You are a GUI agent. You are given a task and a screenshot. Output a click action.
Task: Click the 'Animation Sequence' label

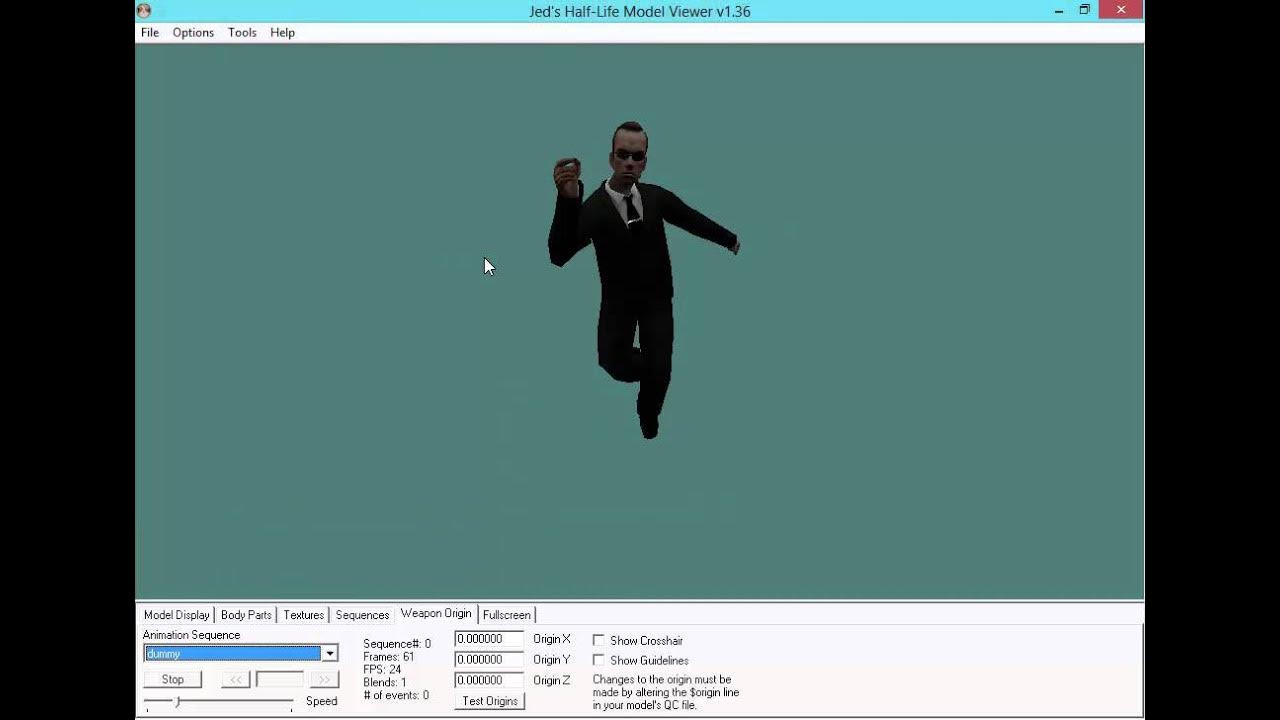pos(192,635)
